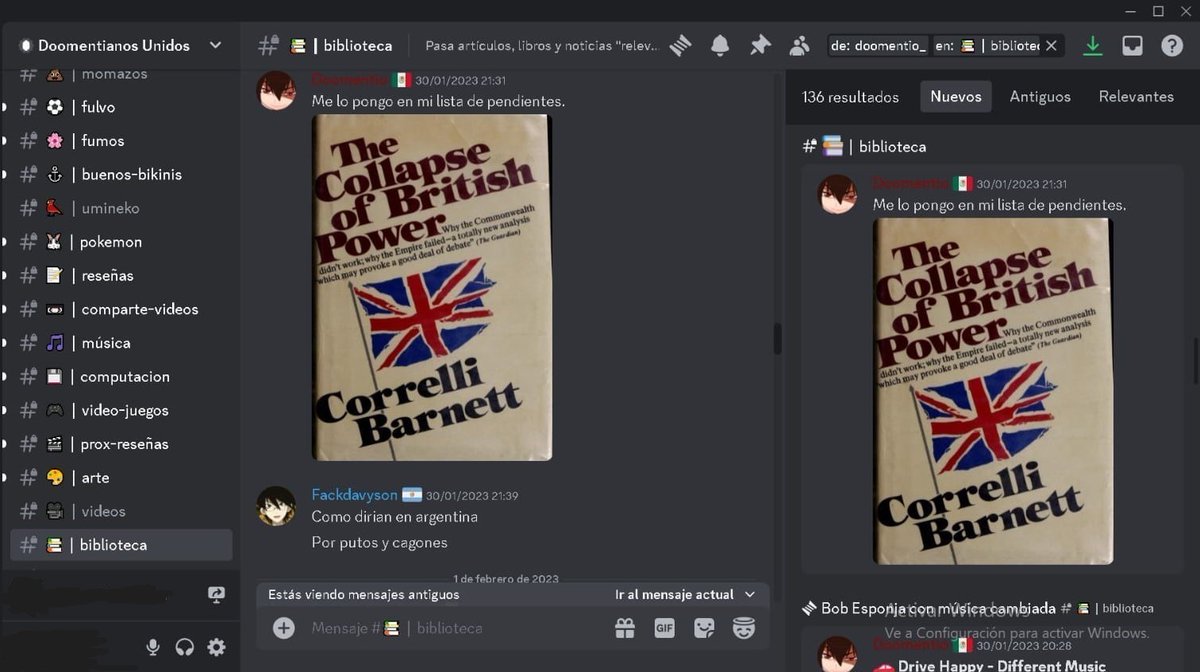Click the green download update icon

click(1093, 45)
